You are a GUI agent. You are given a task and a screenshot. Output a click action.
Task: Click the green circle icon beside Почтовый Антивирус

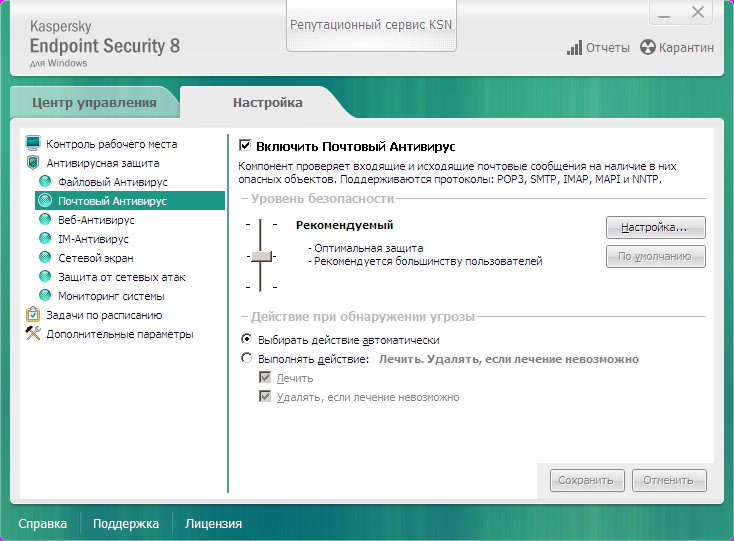pyautogui.click(x=45, y=201)
